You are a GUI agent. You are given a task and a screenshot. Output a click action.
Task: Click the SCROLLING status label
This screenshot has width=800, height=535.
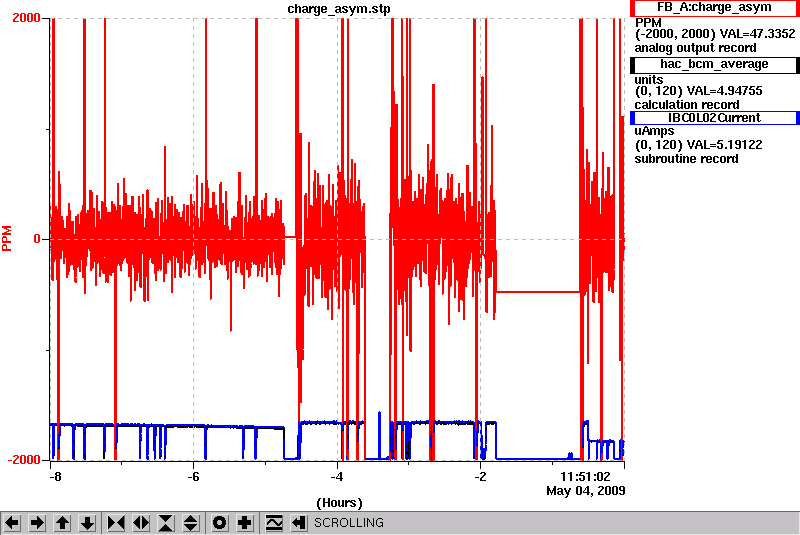[x=349, y=523]
